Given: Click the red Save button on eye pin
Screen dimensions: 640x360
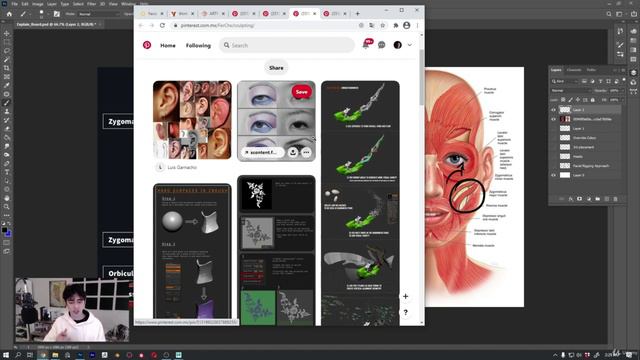Looking at the screenshot, I should pyautogui.click(x=302, y=92).
